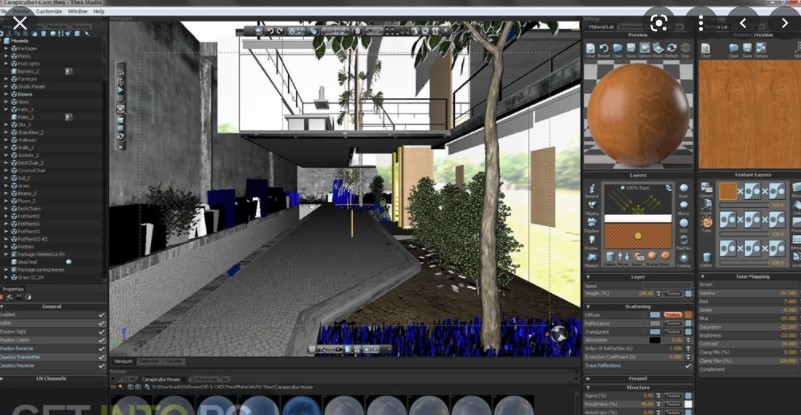Click Clear icon in material Preview toolbar
Screen dimensions: 801x415
(x=590, y=50)
